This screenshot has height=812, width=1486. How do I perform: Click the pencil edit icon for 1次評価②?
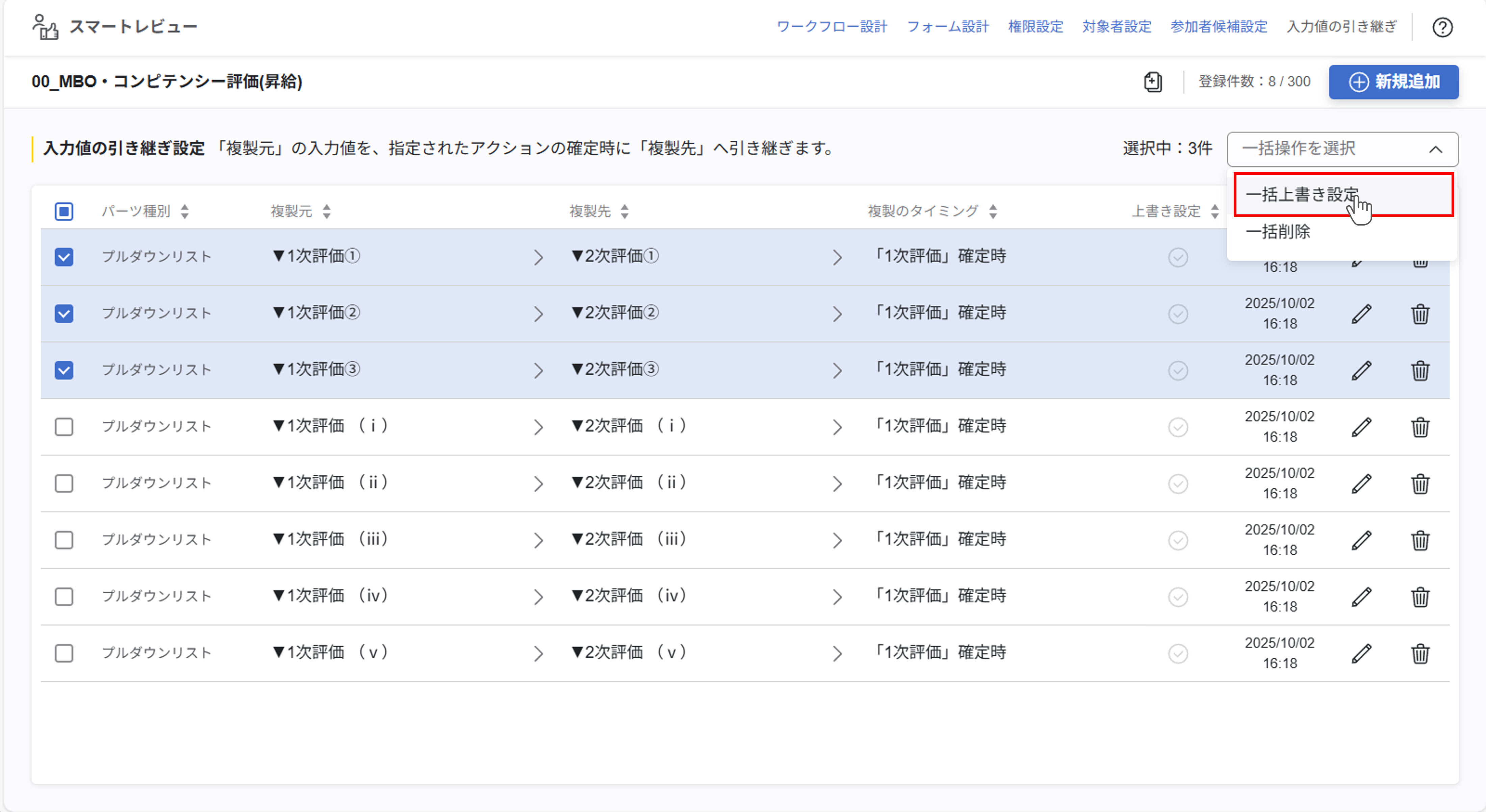[x=1361, y=314]
